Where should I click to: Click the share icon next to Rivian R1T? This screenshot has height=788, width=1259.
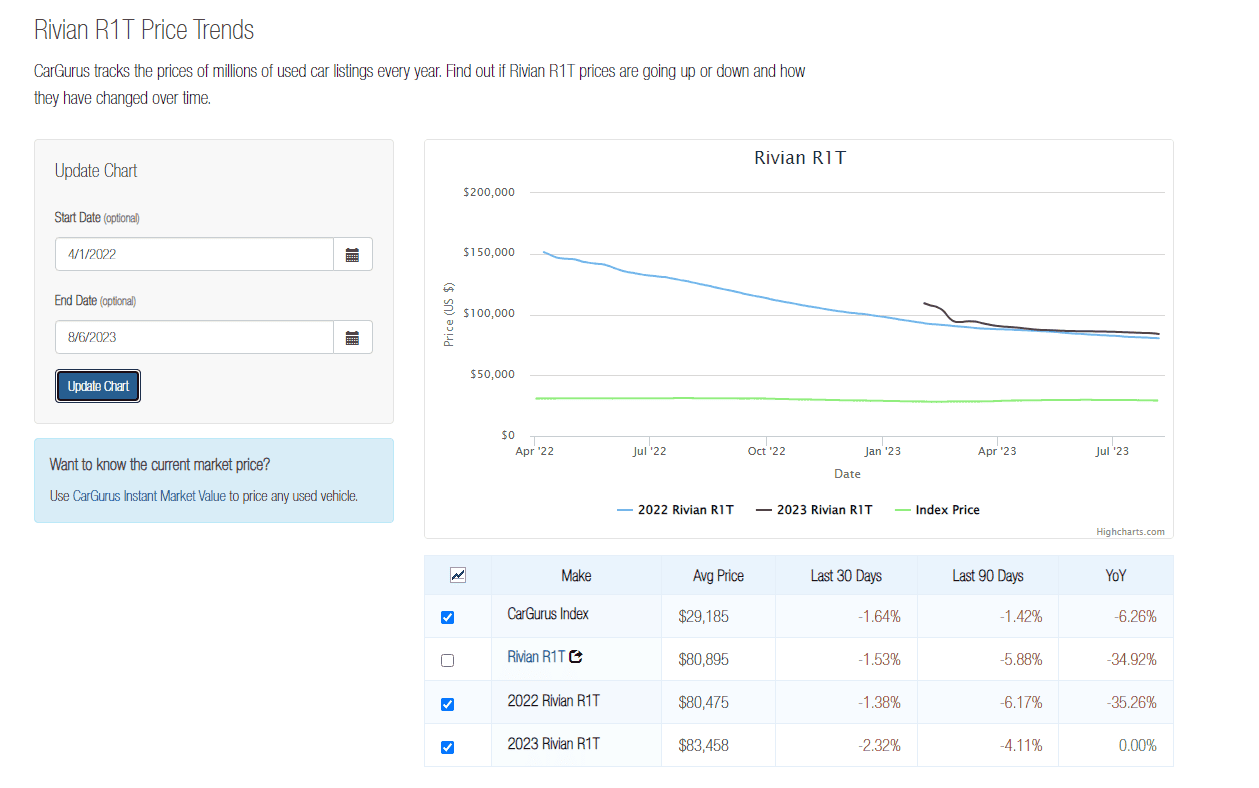pos(576,657)
